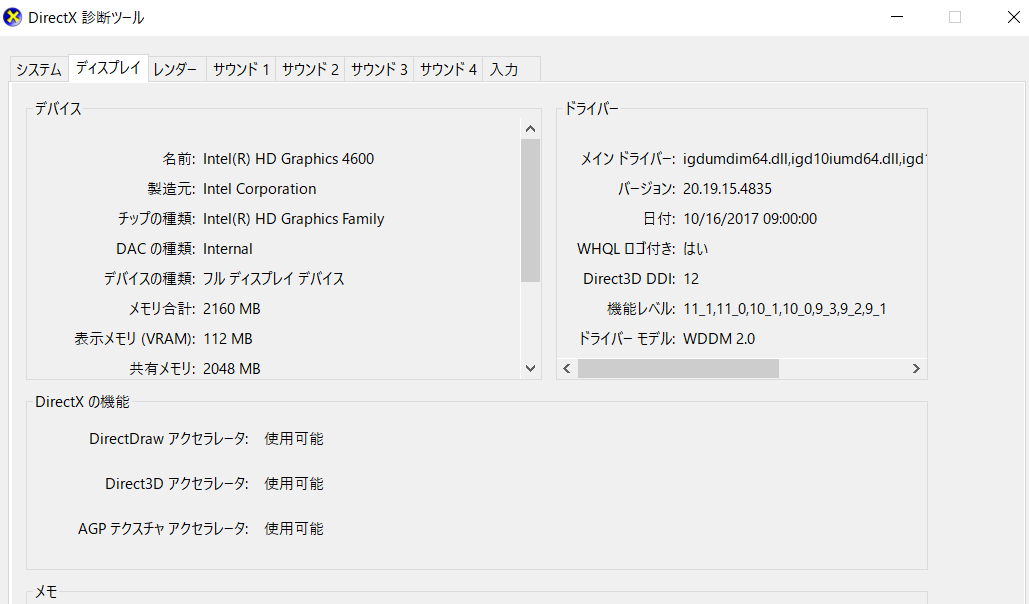Click the device panel vertical scrollbar thumb

[531, 210]
